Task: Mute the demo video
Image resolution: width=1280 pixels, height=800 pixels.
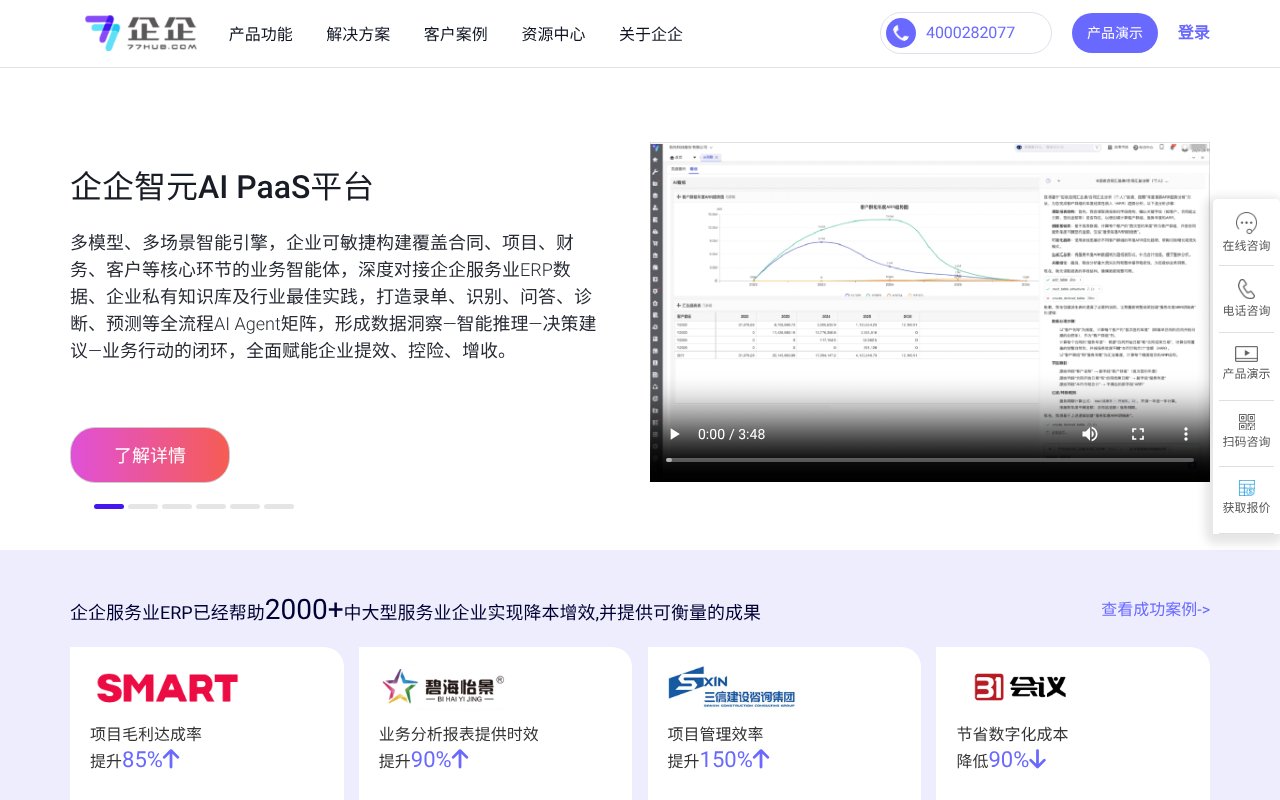Action: point(1090,434)
